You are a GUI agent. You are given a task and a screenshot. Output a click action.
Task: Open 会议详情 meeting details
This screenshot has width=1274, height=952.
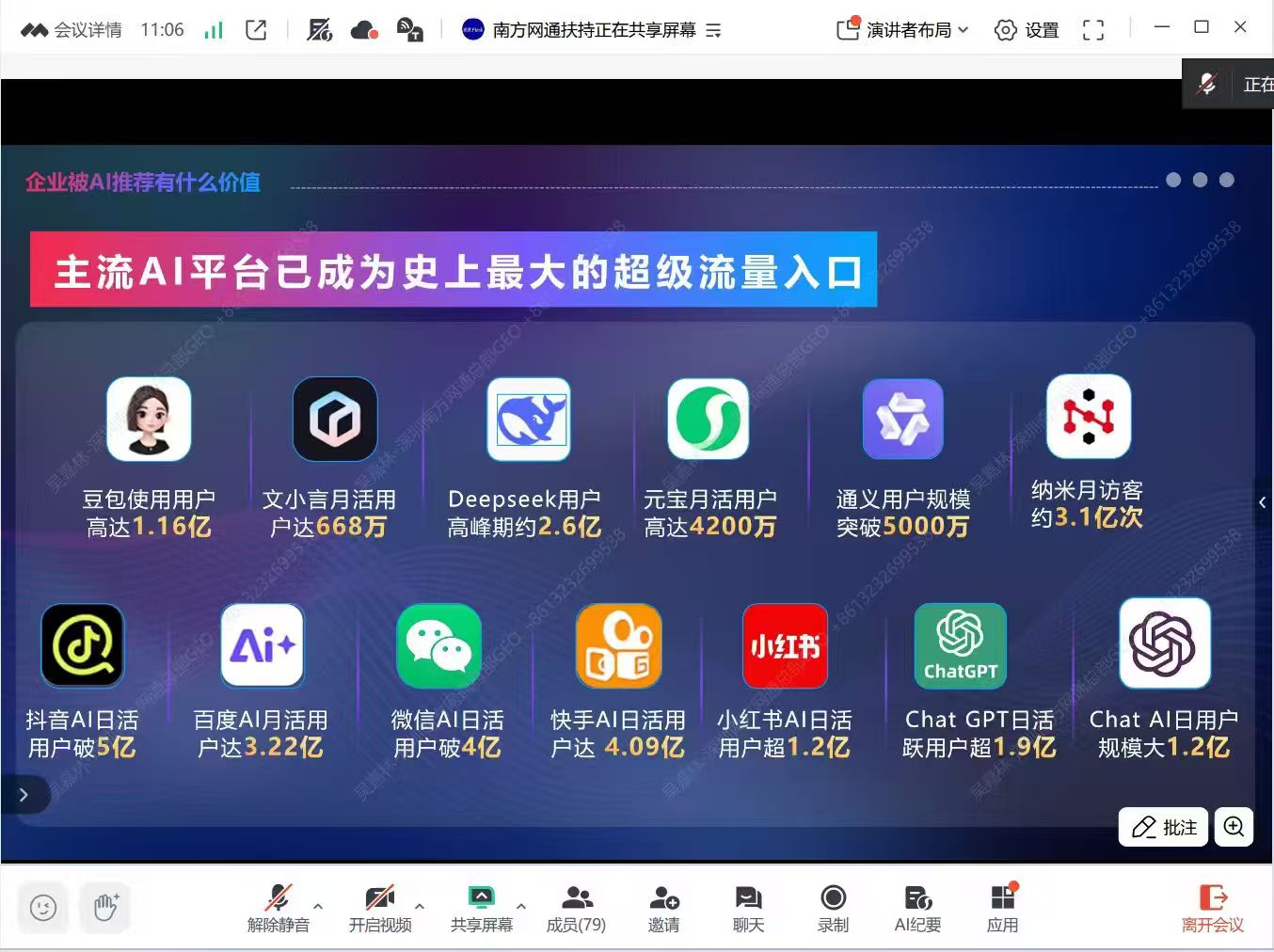pos(72,30)
